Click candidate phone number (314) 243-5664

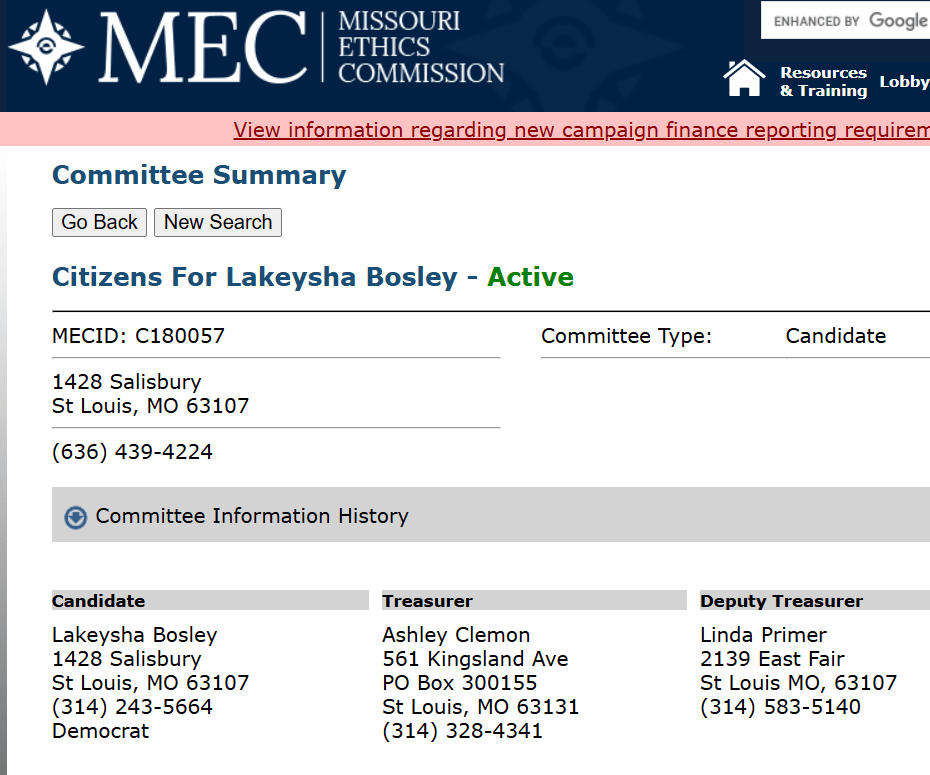[x=131, y=707]
